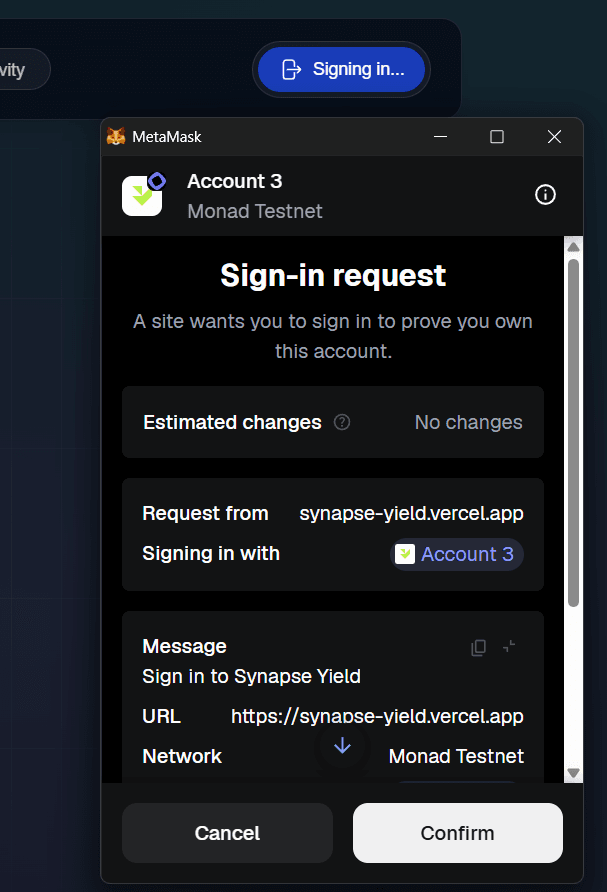Click the vertical scrollbar thumb
Viewport: 607px width, 892px height.
(573, 430)
